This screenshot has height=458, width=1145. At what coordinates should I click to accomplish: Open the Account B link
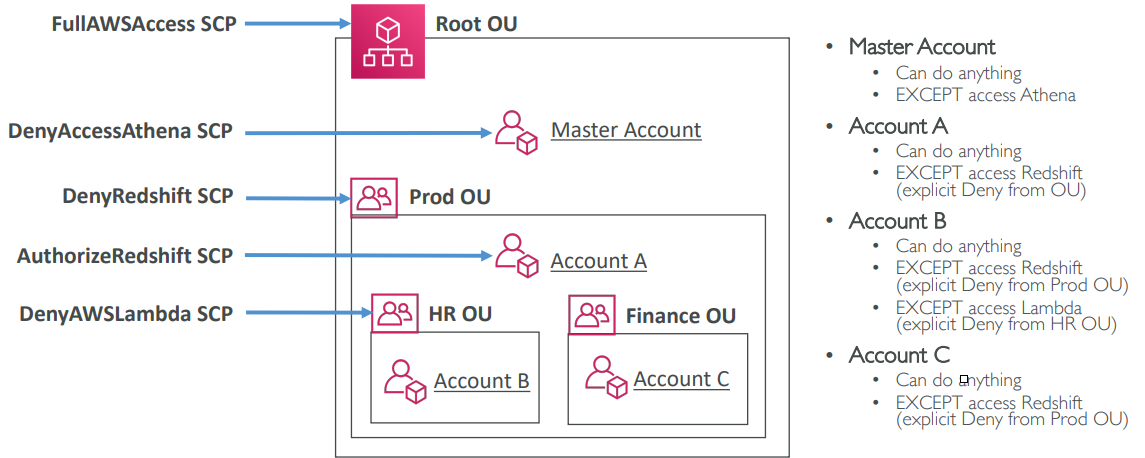[x=481, y=381]
